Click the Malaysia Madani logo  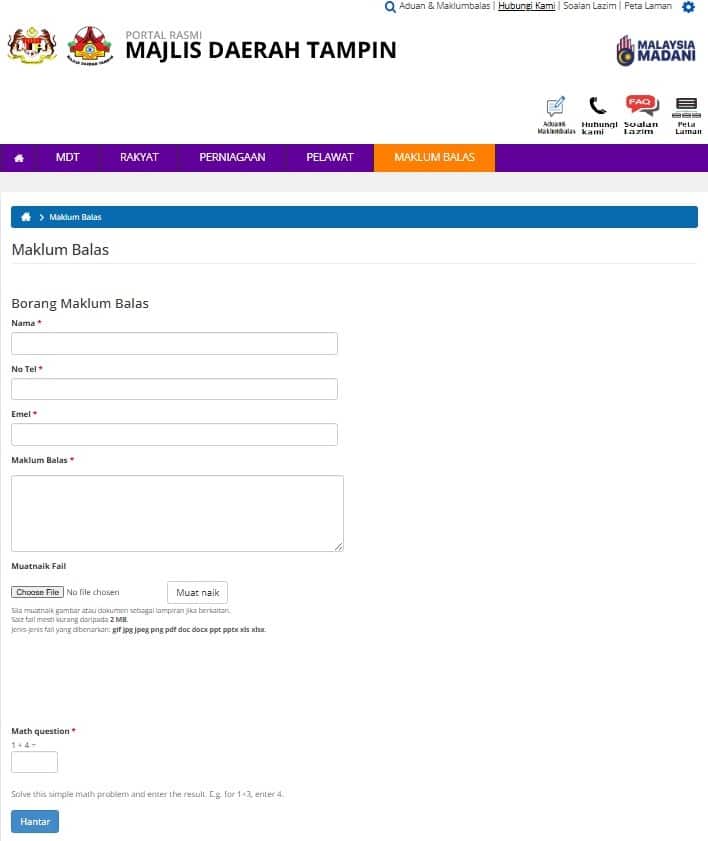(x=655, y=51)
